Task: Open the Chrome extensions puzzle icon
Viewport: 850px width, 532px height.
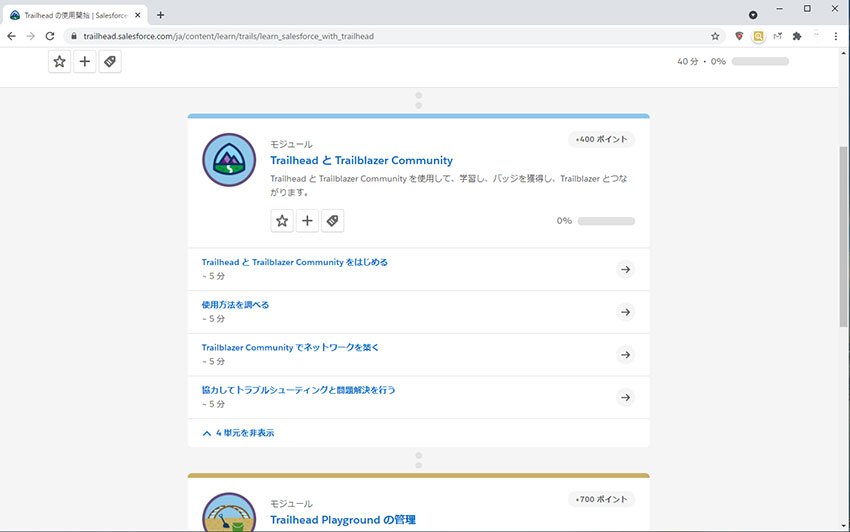Action: click(797, 36)
